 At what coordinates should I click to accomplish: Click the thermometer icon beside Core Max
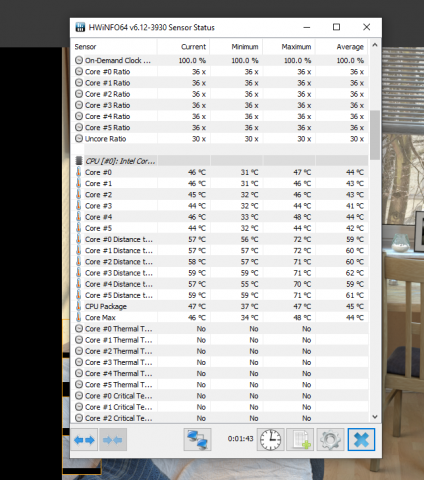point(79,317)
